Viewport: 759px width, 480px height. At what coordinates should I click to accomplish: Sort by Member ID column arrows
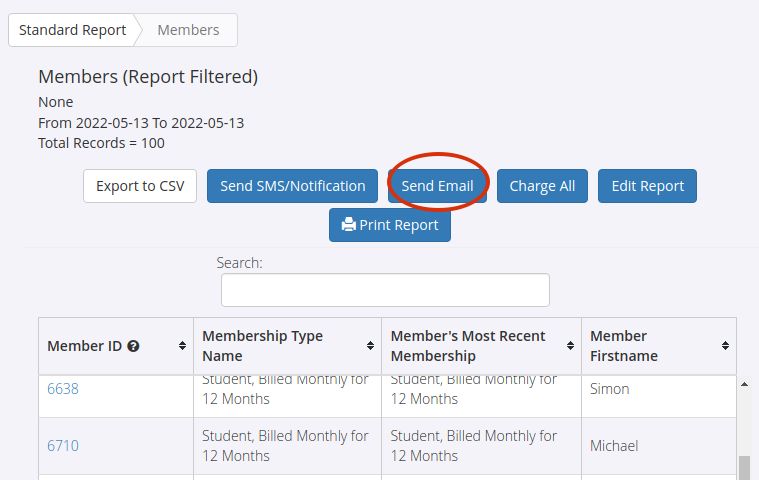pyautogui.click(x=182, y=345)
